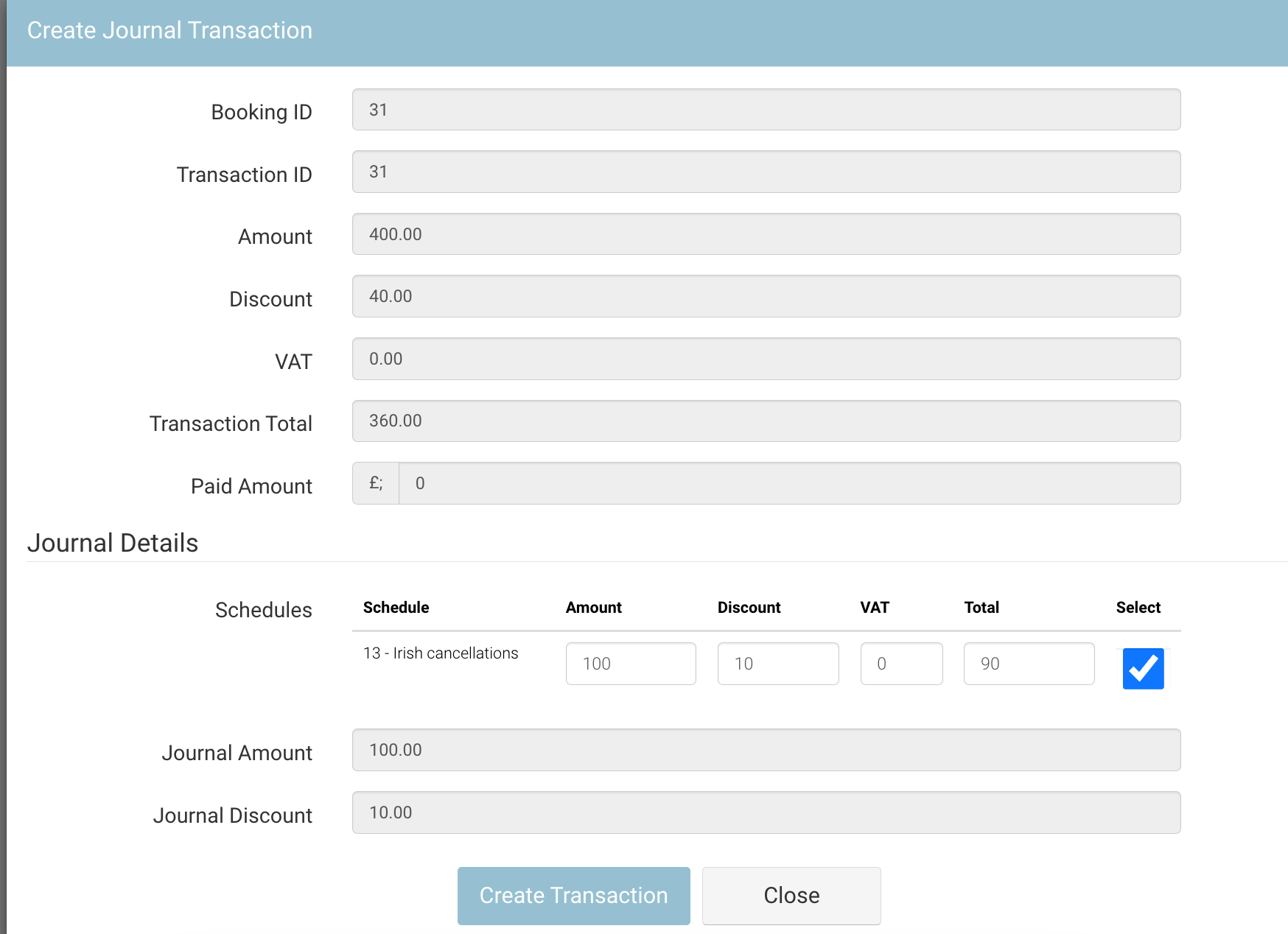1288x934 pixels.
Task: Edit the schedule Discount input with 10
Action: (777, 664)
